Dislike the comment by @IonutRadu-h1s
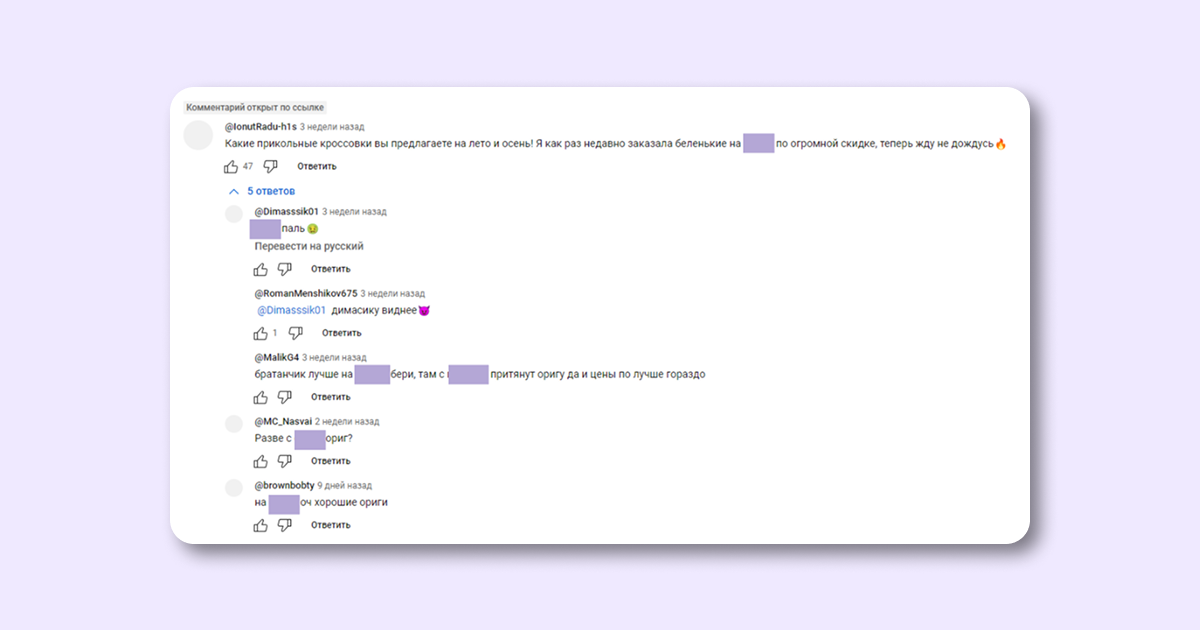The image size is (1200, 630). 270,167
